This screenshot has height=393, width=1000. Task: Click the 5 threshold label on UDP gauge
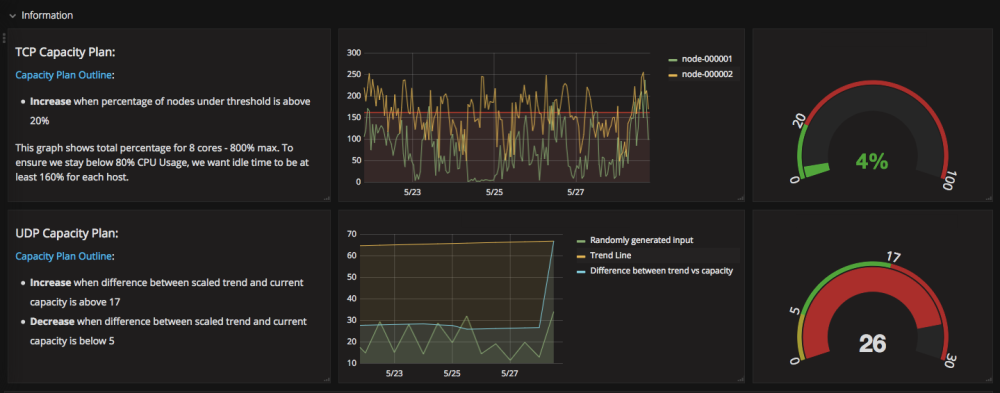coord(795,311)
